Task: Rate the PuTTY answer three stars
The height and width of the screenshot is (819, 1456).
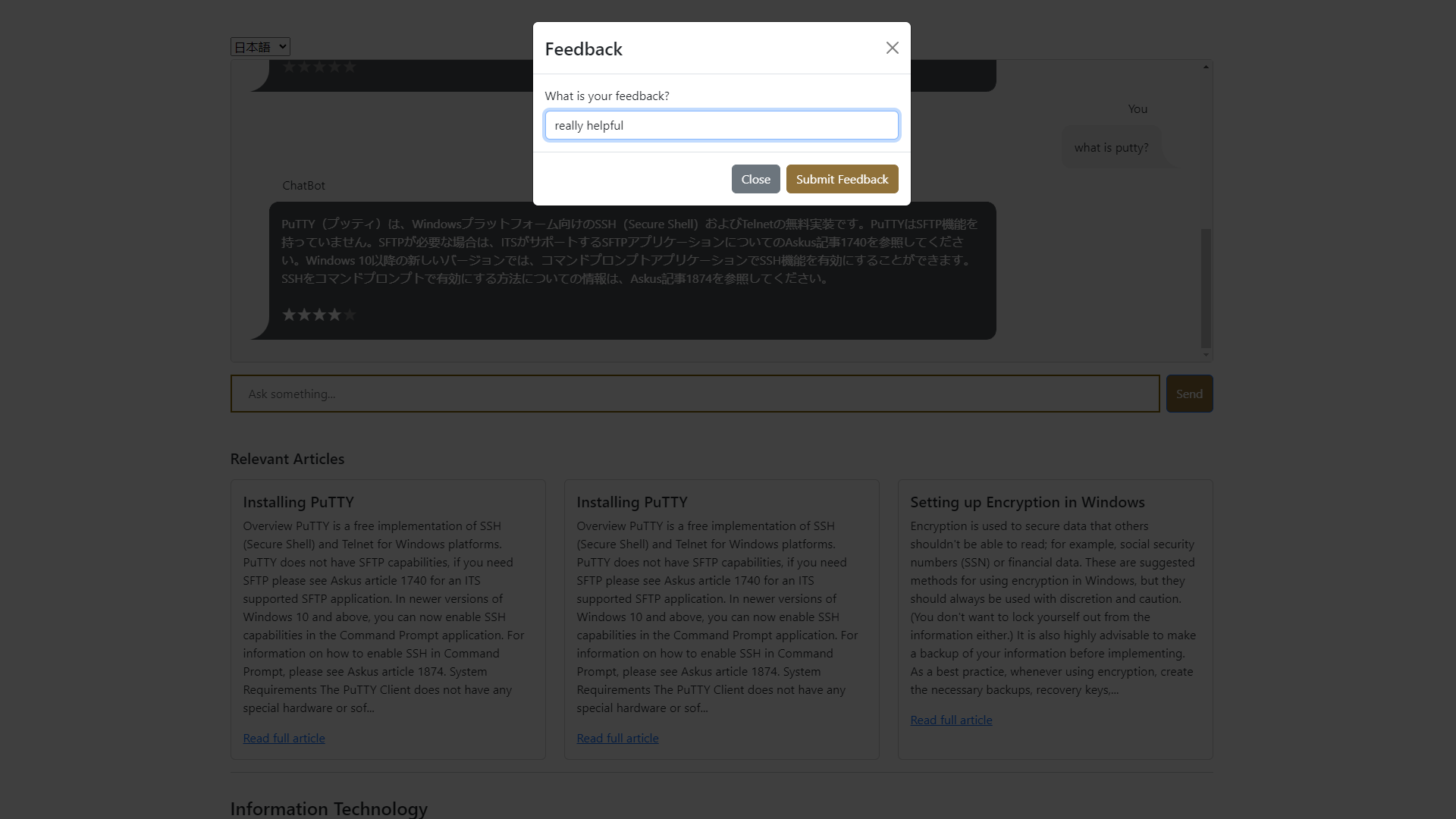Action: [319, 314]
